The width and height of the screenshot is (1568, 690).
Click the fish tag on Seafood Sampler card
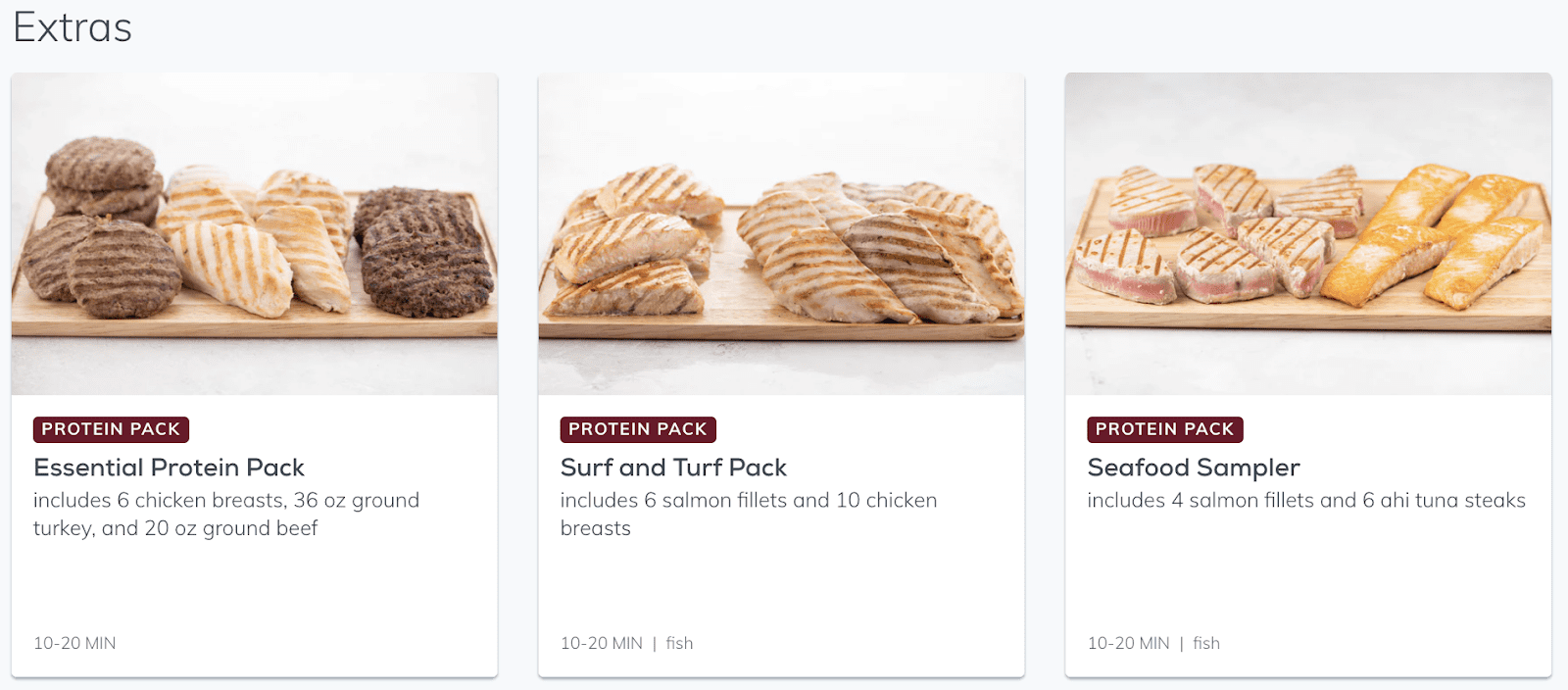(x=1206, y=643)
